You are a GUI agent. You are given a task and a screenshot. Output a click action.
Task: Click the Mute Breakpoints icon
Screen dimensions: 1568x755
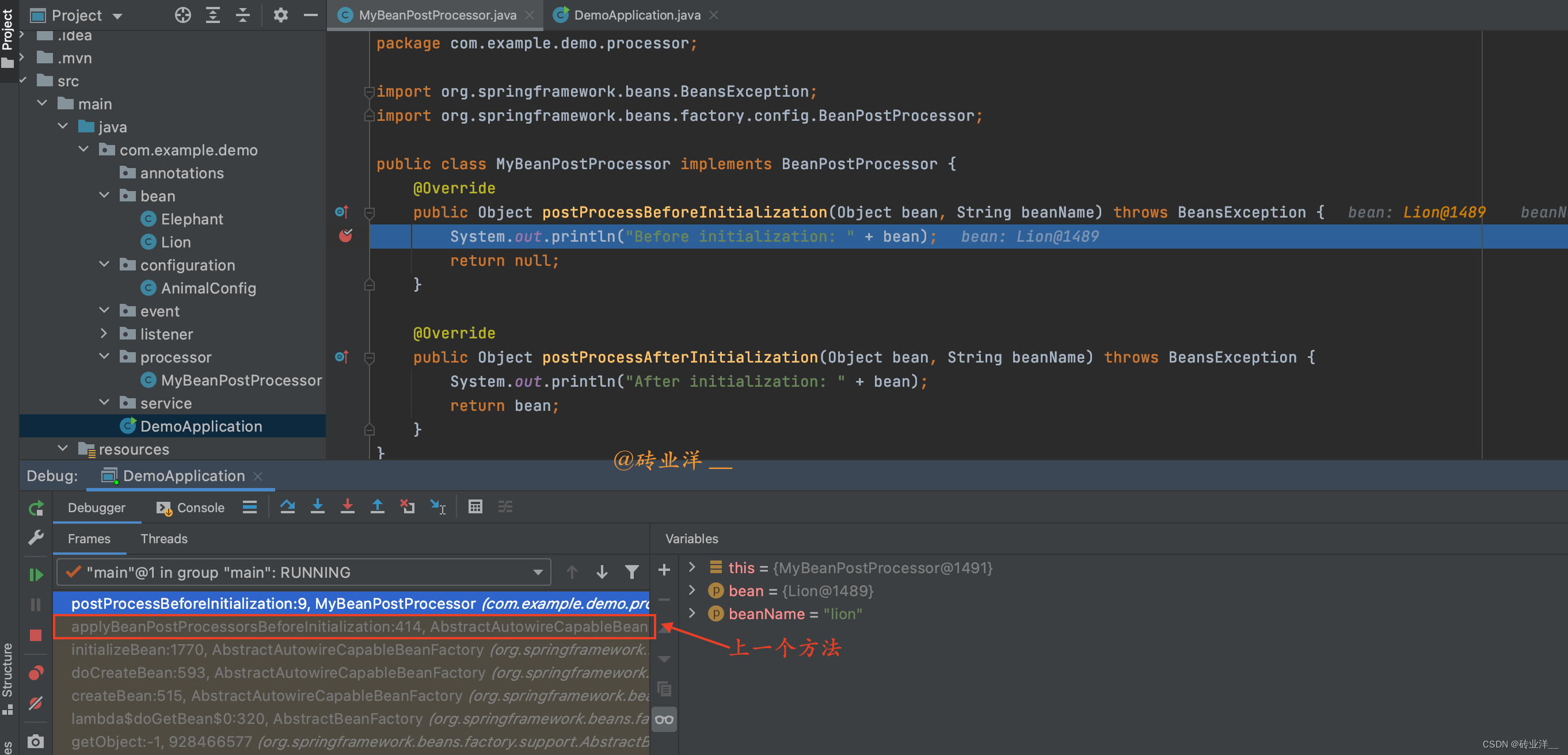coord(36,703)
